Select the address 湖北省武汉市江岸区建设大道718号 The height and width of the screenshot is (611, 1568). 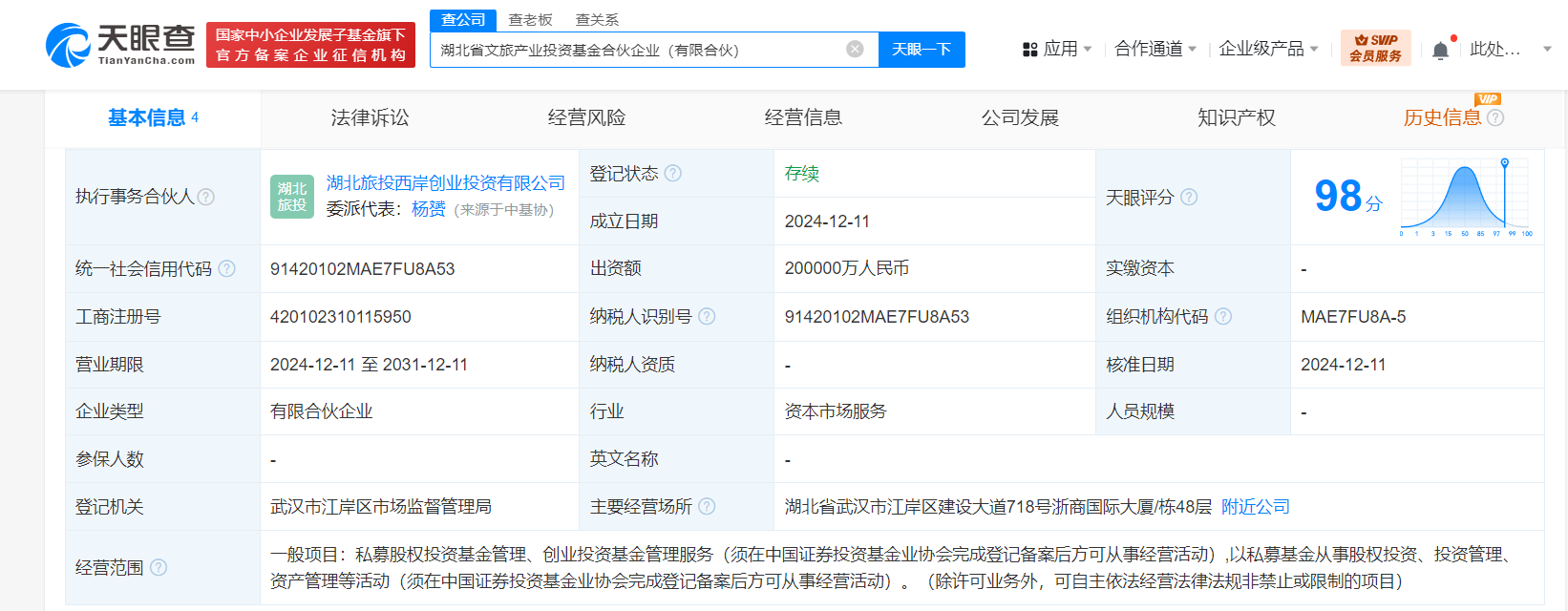918,507
